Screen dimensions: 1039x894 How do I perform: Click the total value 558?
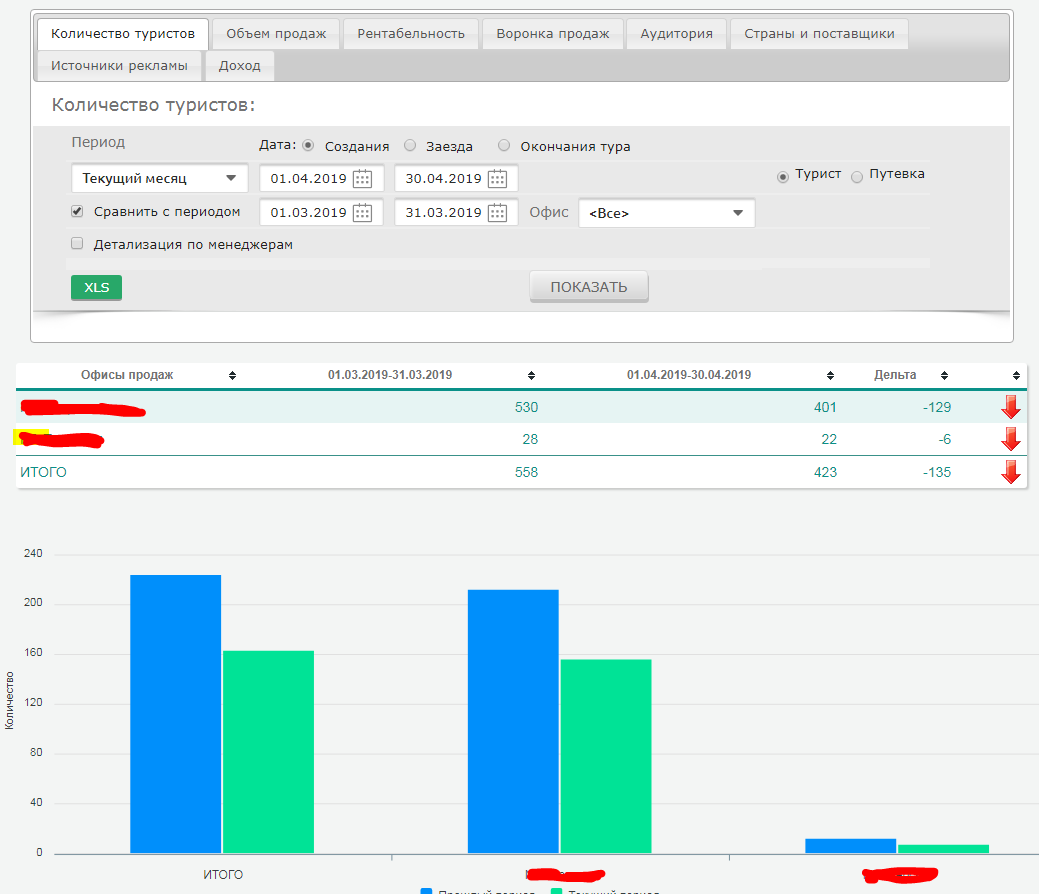click(x=526, y=473)
